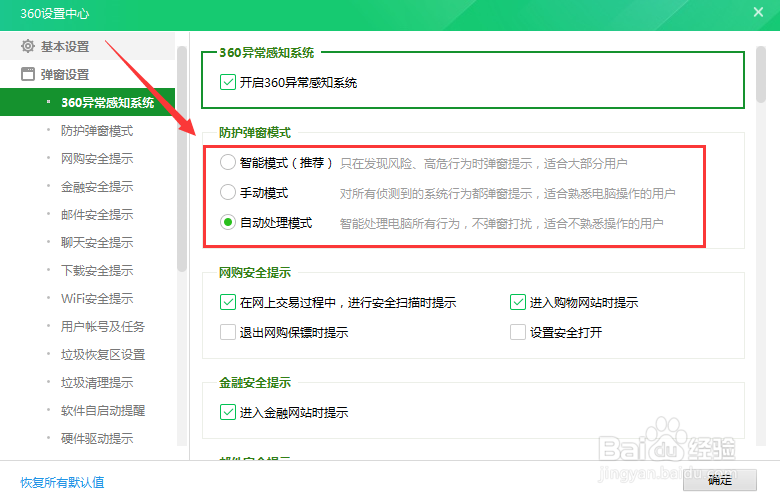Go to 下载安全提示 in sidebar

tap(97, 271)
